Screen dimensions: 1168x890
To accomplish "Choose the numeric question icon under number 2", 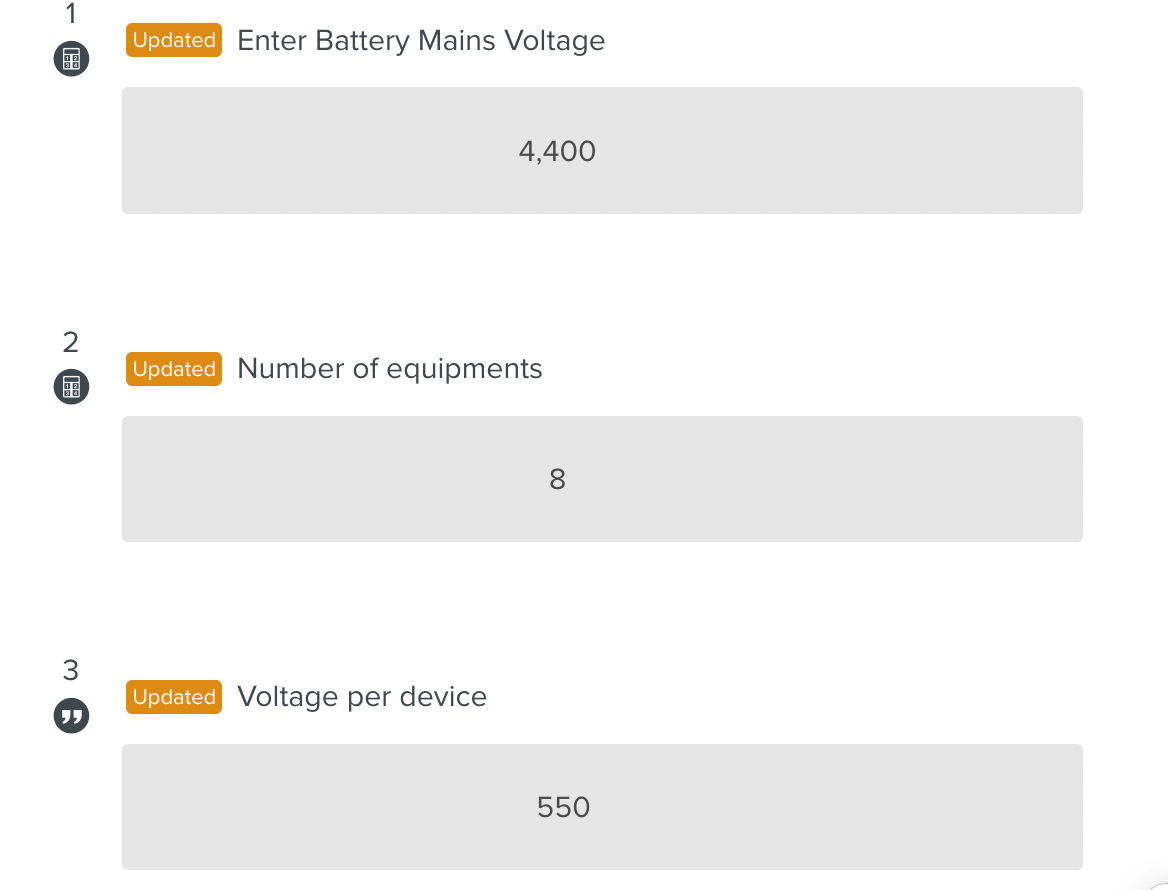I will (x=70, y=386).
